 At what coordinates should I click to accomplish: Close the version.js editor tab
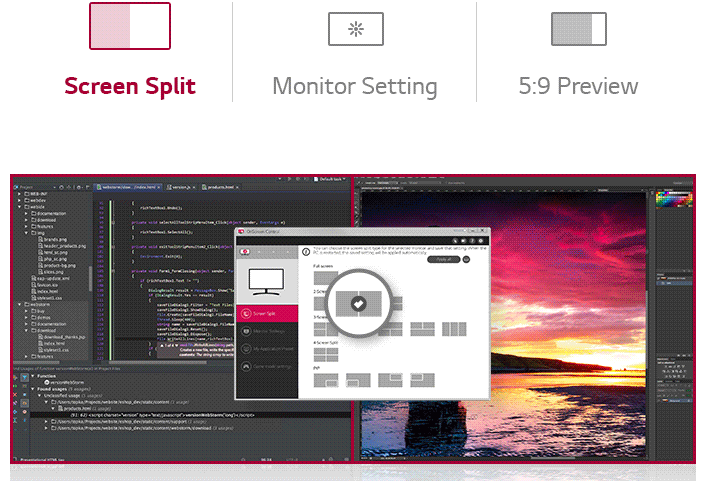194,187
